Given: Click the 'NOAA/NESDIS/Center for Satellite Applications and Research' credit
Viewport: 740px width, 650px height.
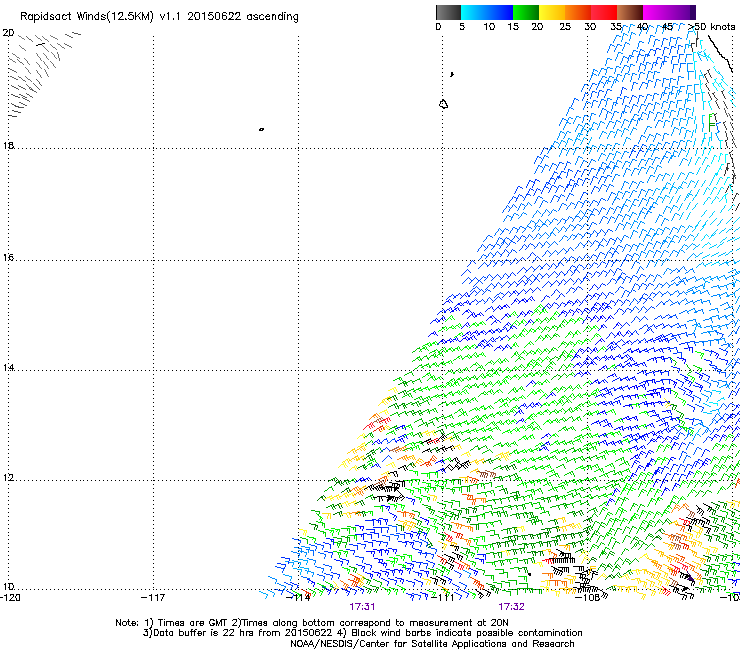Looking at the screenshot, I should tap(432, 644).
